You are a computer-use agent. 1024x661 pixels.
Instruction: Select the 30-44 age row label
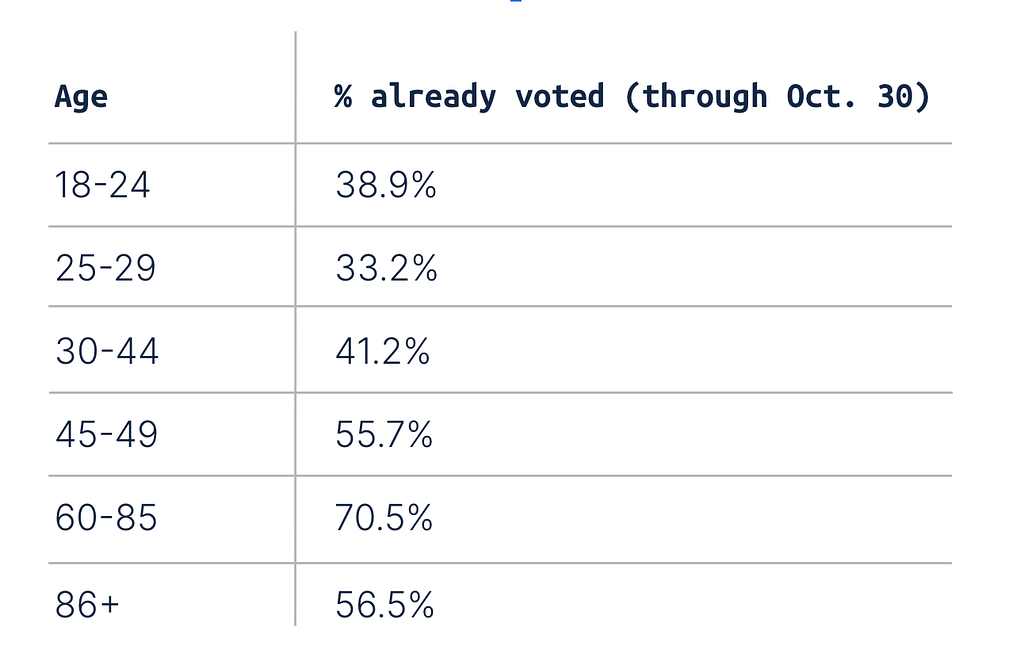[x=106, y=351]
